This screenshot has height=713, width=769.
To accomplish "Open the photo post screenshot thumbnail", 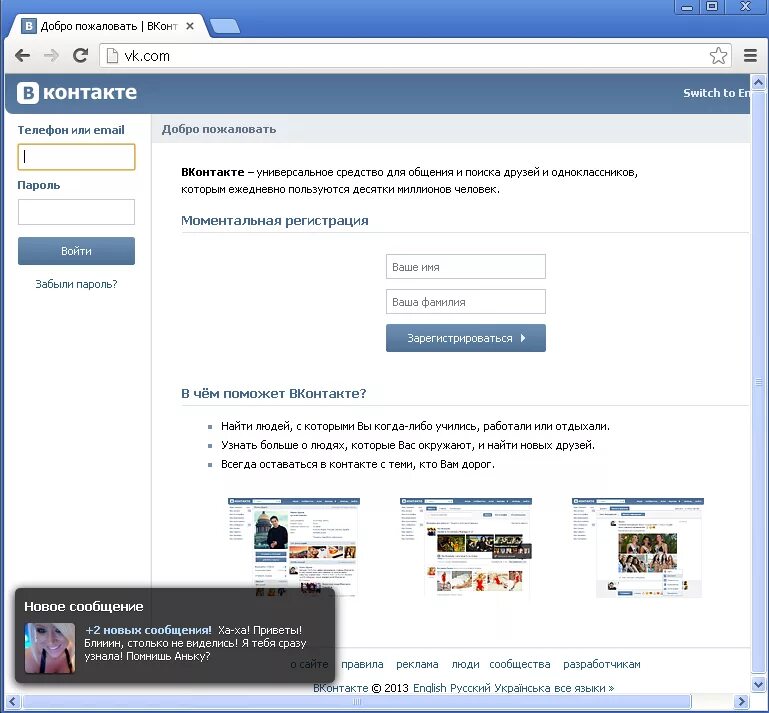I will coord(638,548).
